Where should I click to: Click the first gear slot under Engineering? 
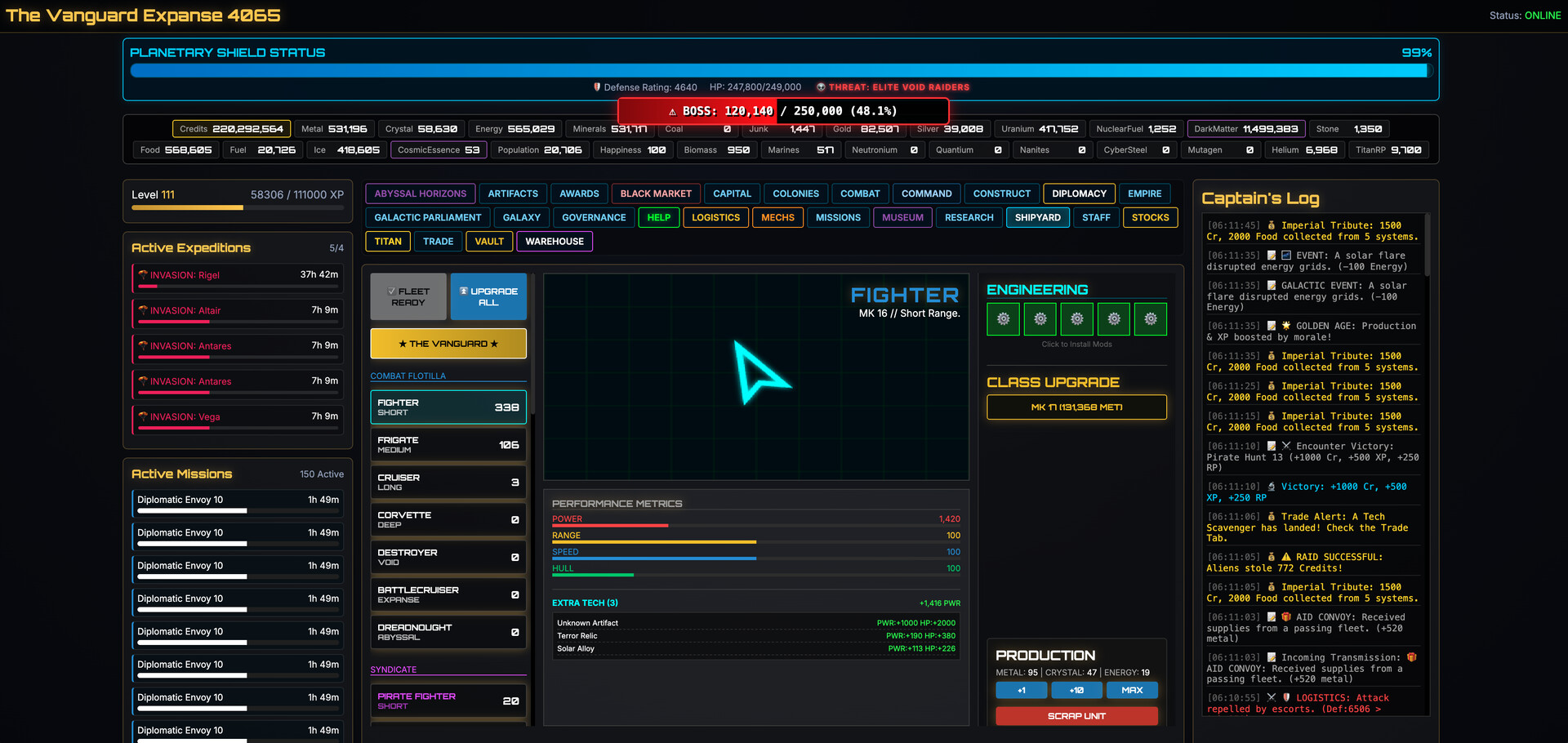pyautogui.click(x=1003, y=319)
